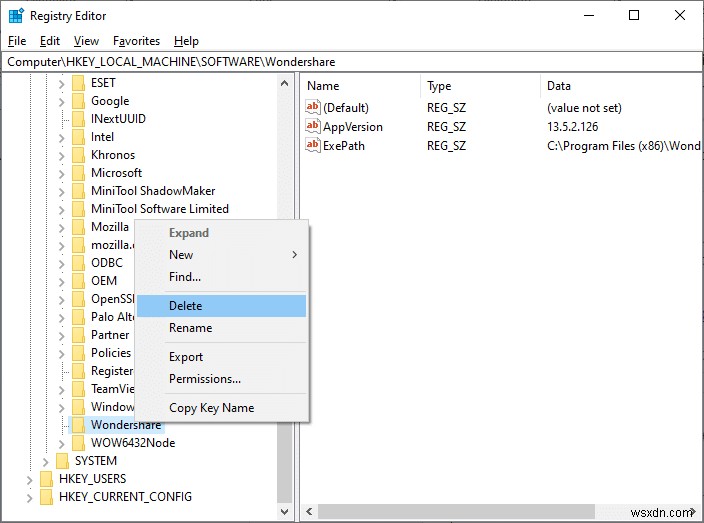The height and width of the screenshot is (523, 704).
Task: Click the Registry Editor app icon in title bar
Action: (16, 16)
